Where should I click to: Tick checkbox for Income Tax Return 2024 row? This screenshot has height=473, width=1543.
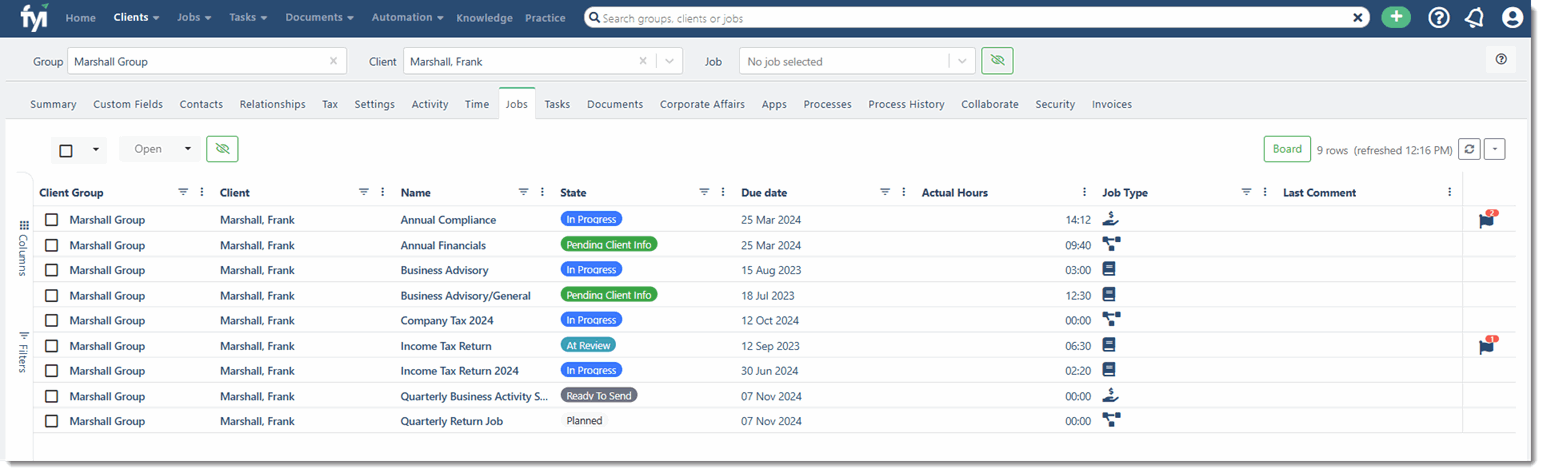(51, 371)
